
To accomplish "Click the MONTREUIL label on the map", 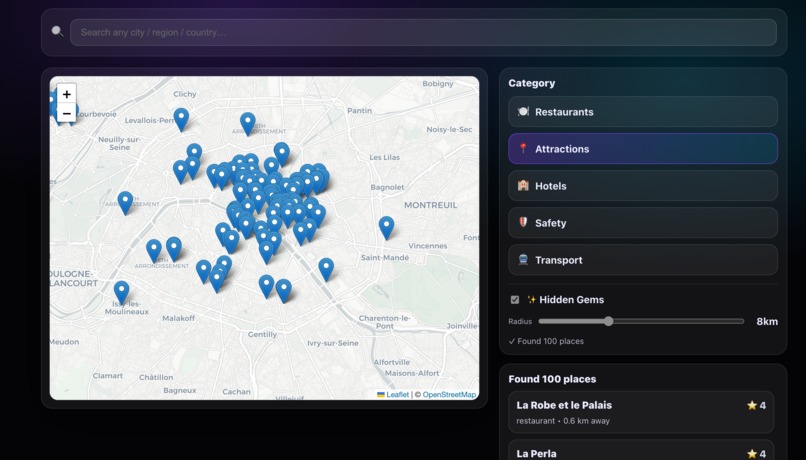I will (430, 205).
